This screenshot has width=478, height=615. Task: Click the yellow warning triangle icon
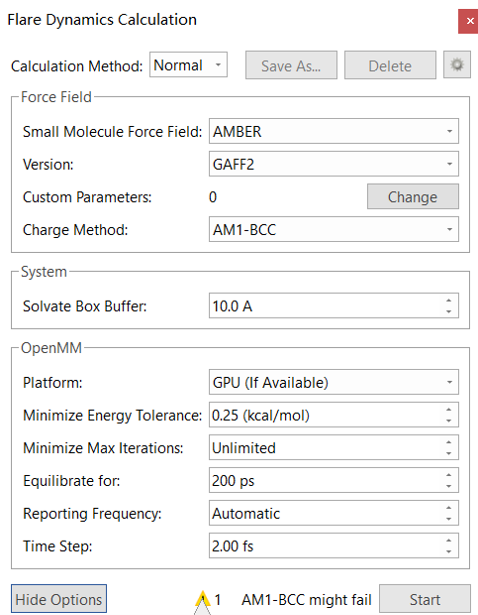pos(203,600)
